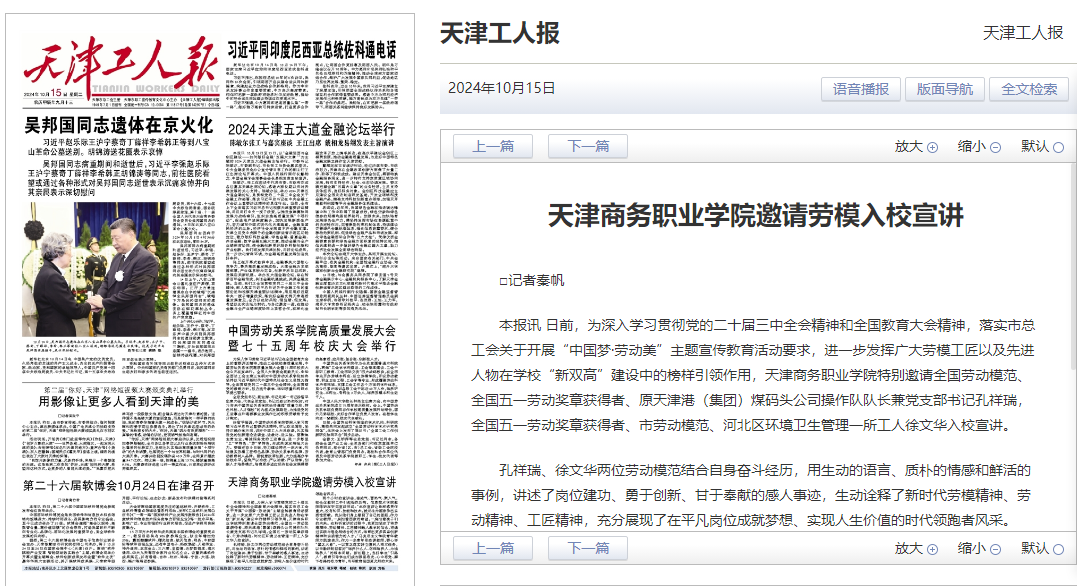
Task: Go to 下一篇 using the top button
Action: [588, 146]
